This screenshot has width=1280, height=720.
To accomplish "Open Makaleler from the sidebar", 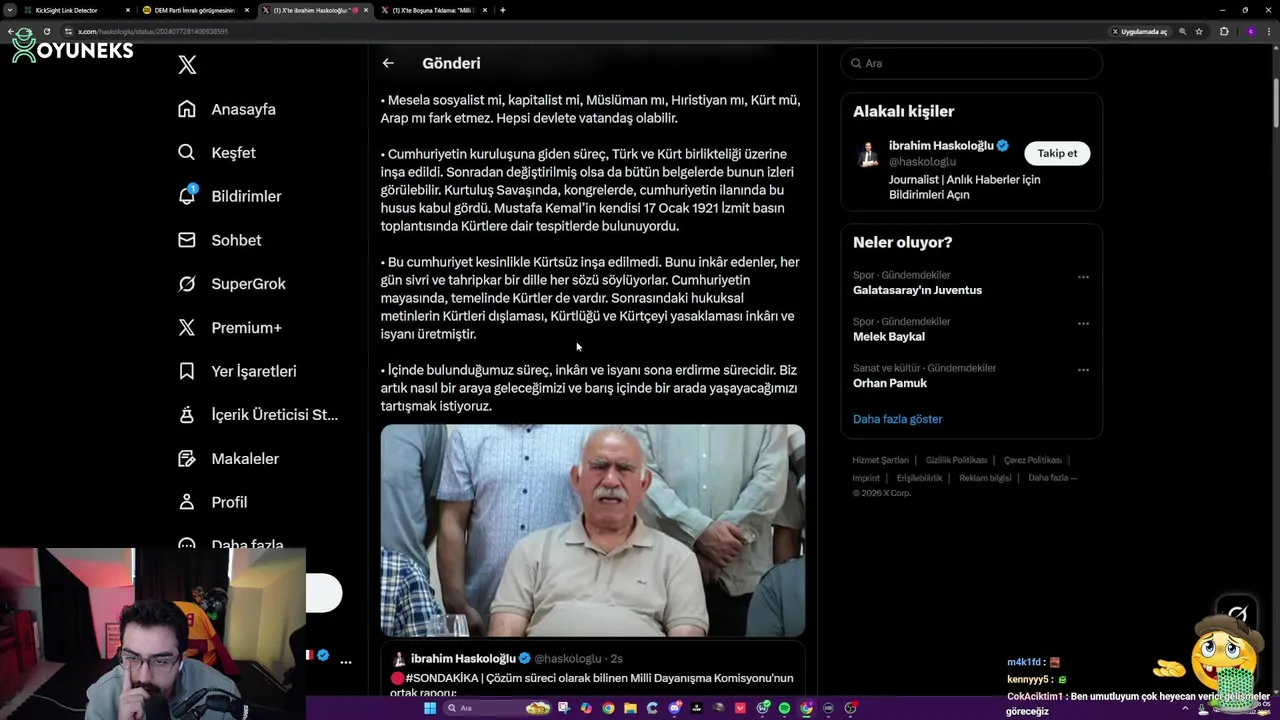I will coord(245,458).
